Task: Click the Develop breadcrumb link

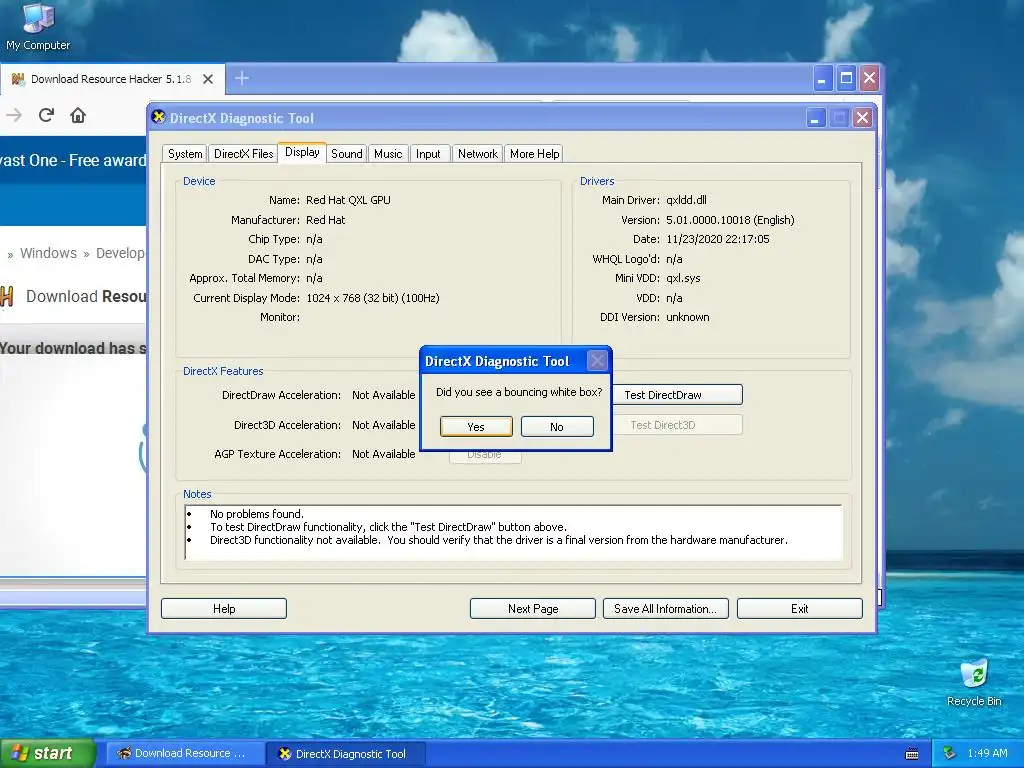Action: click(120, 253)
